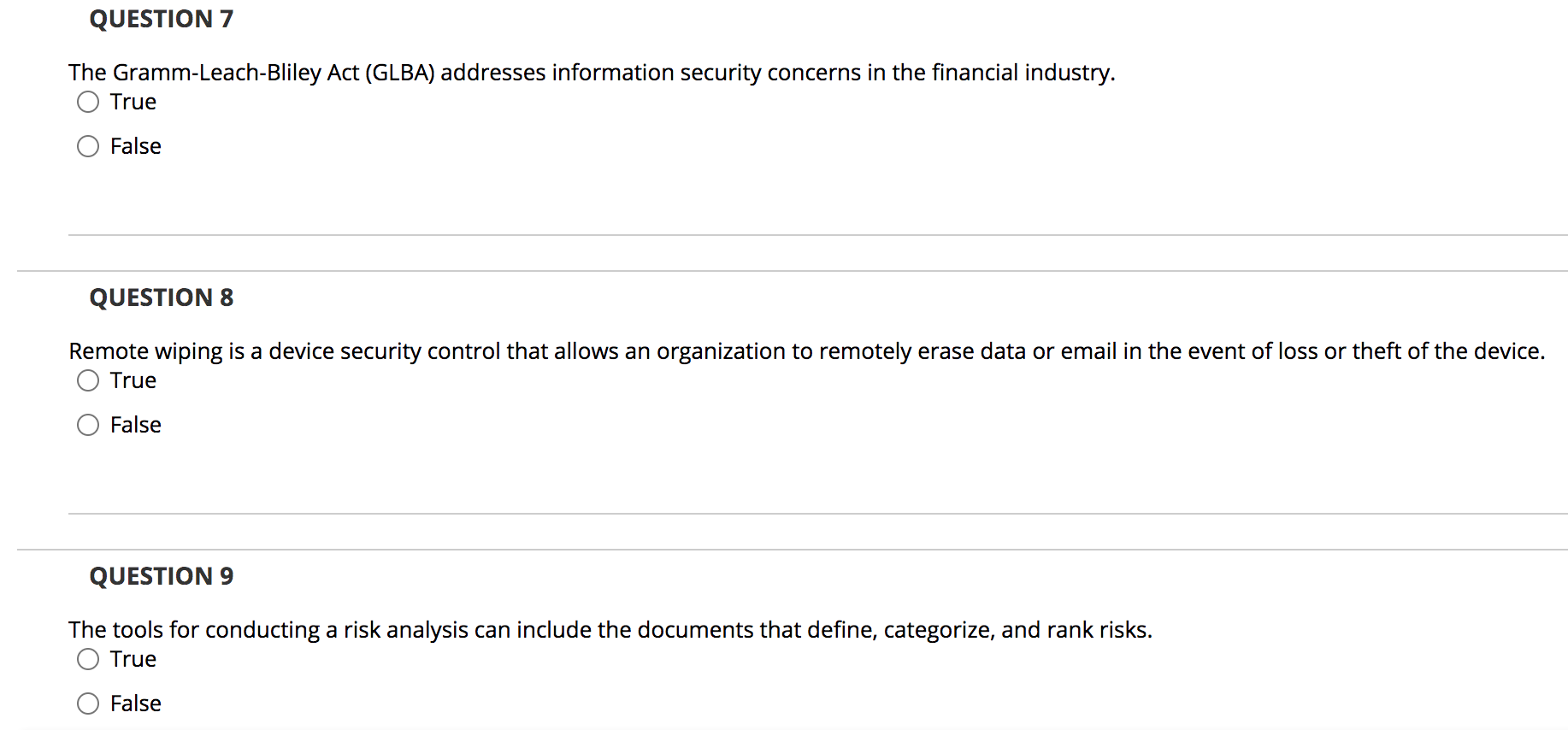Mark False radio button for Question 9
The height and width of the screenshot is (730, 1568).
coord(88,704)
